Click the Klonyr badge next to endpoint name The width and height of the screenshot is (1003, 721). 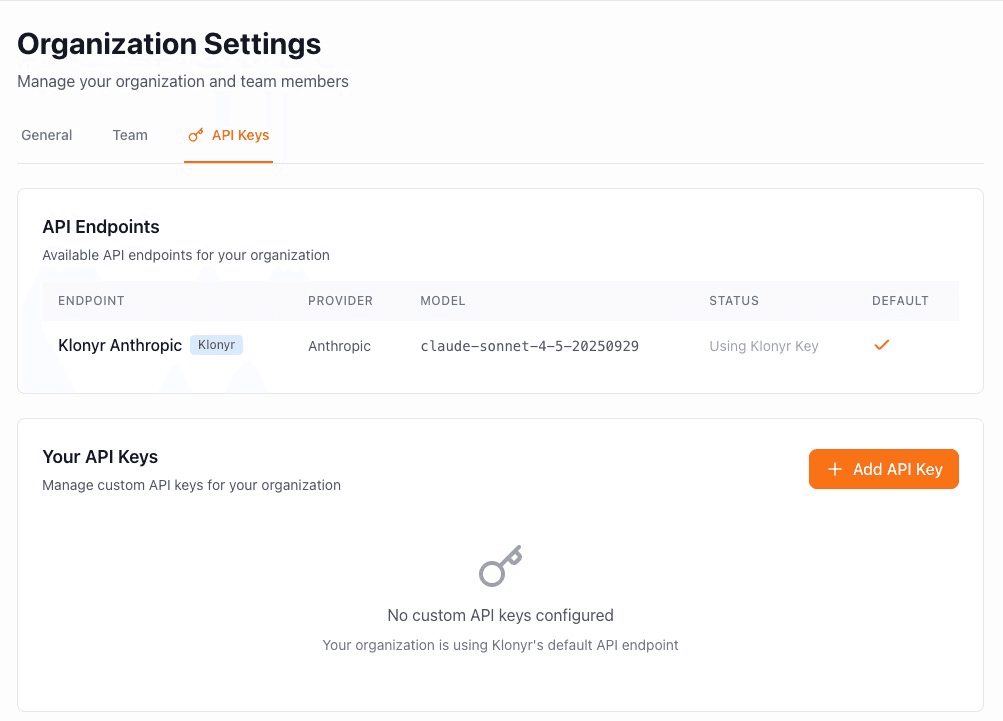[x=216, y=345]
